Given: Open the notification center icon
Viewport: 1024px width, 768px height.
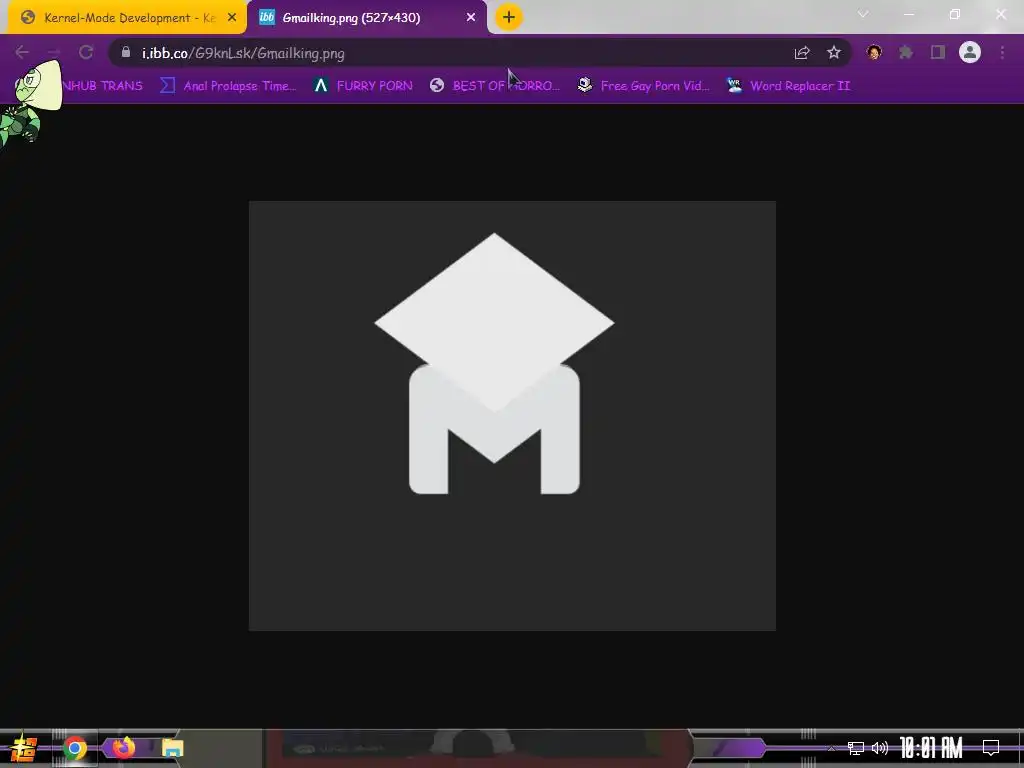Looking at the screenshot, I should (x=991, y=748).
